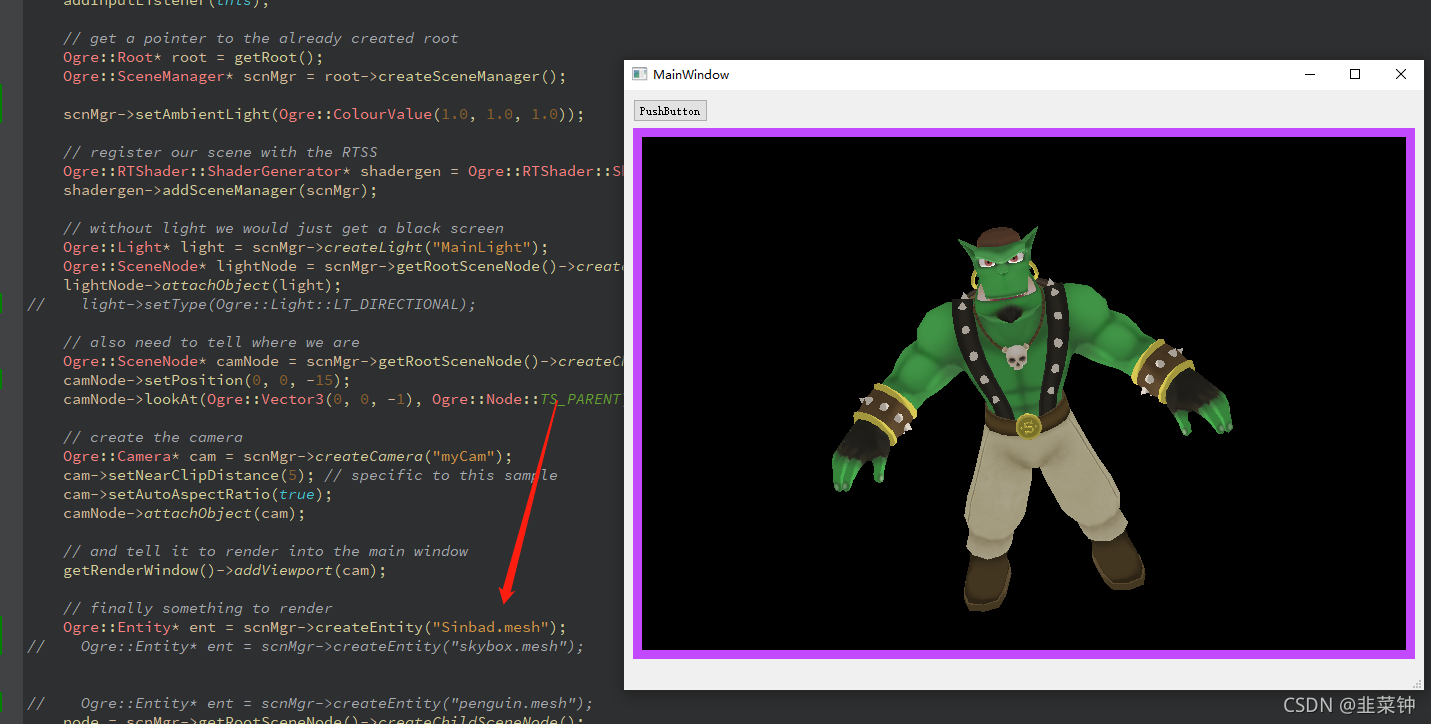The width and height of the screenshot is (1431, 724).
Task: Close the MainWindow window
Action: (1401, 74)
